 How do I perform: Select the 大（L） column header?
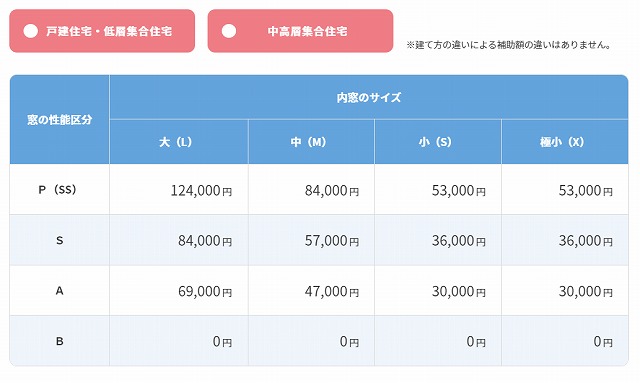(x=179, y=142)
